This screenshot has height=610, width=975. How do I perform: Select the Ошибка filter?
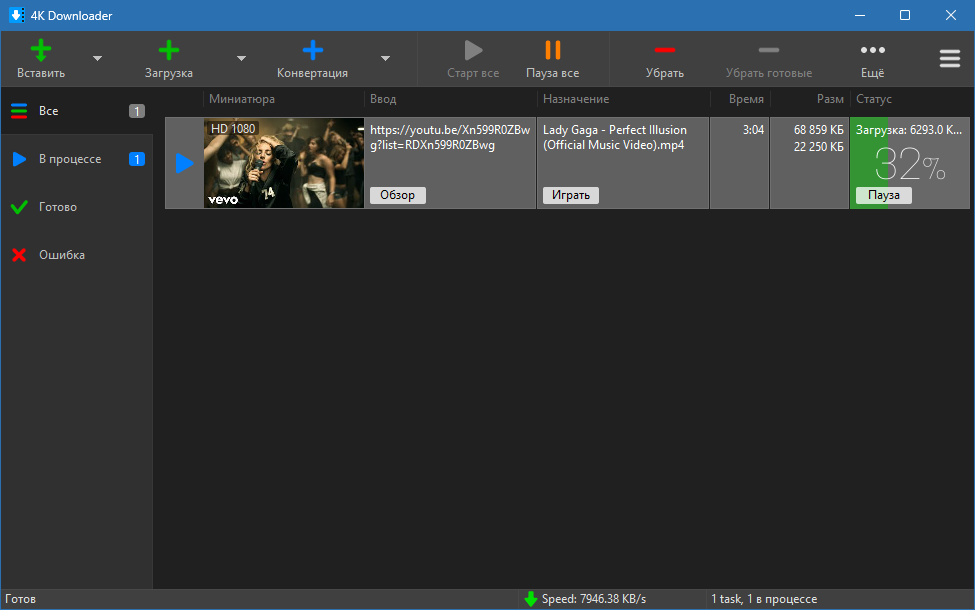tap(76, 255)
